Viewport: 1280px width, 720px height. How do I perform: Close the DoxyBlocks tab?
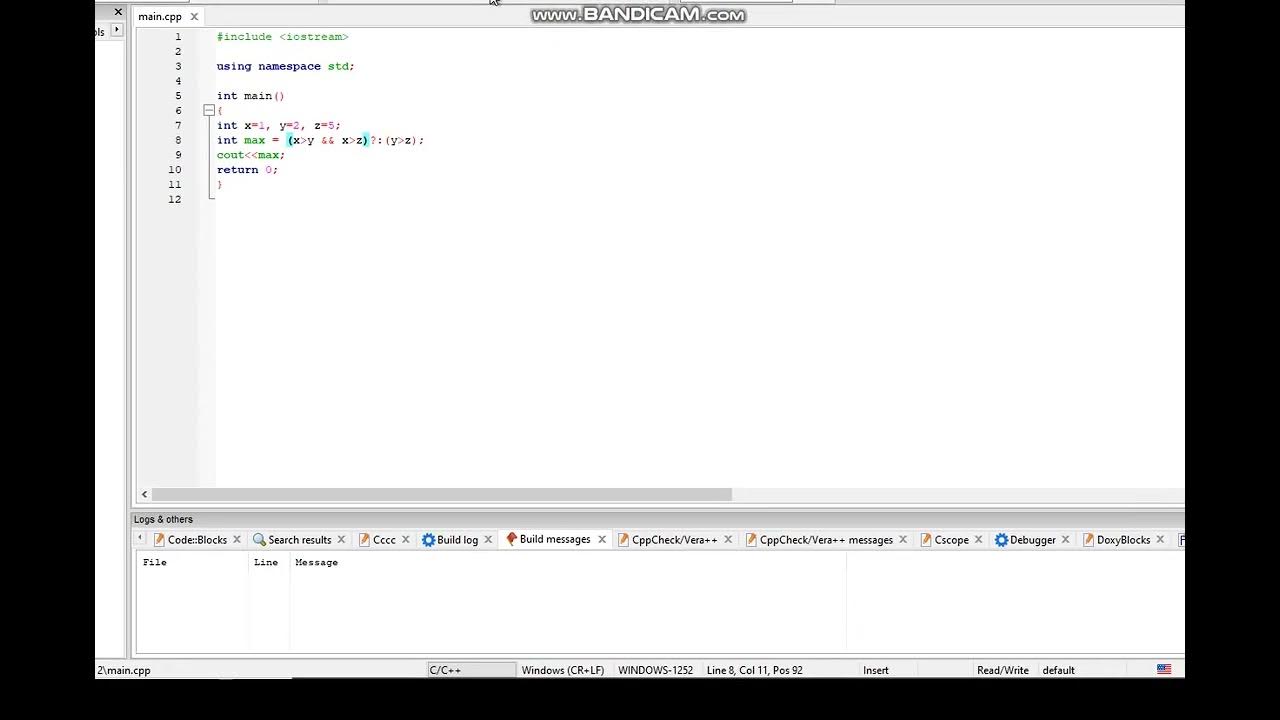[1160, 540]
